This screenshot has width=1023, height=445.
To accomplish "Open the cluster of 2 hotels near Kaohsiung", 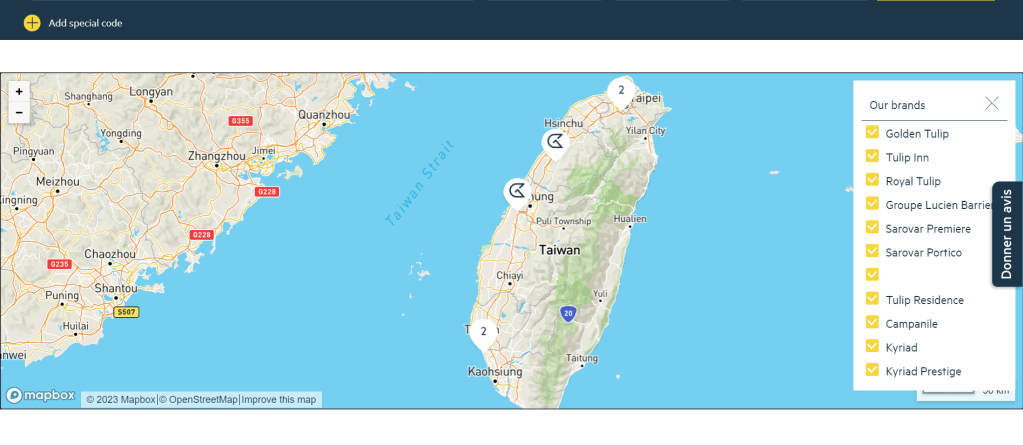I will pyautogui.click(x=483, y=332).
